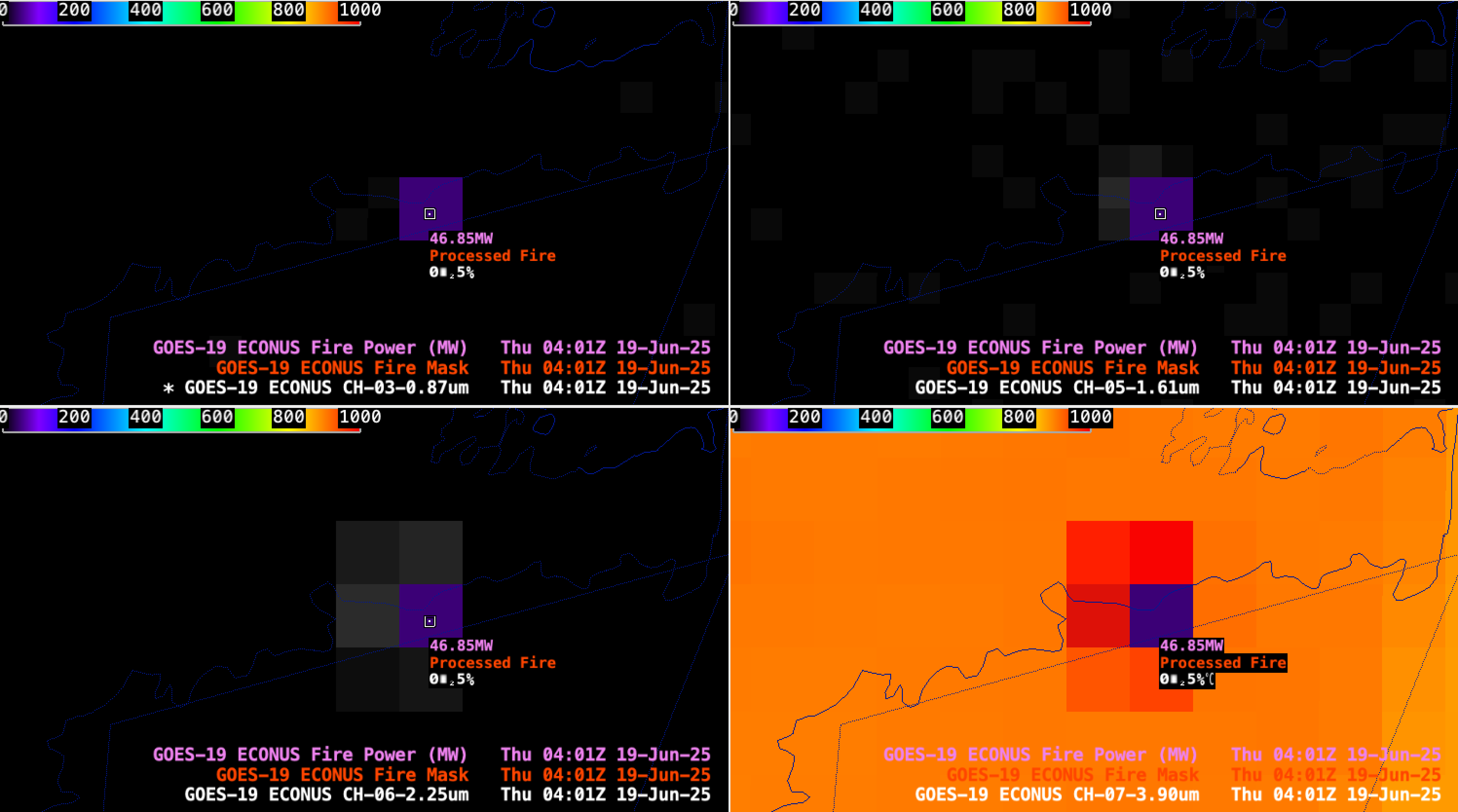Viewport: 1458px width, 812px height.
Task: Toggle Fire Mask legend in CH-03 panel
Action: (342, 368)
